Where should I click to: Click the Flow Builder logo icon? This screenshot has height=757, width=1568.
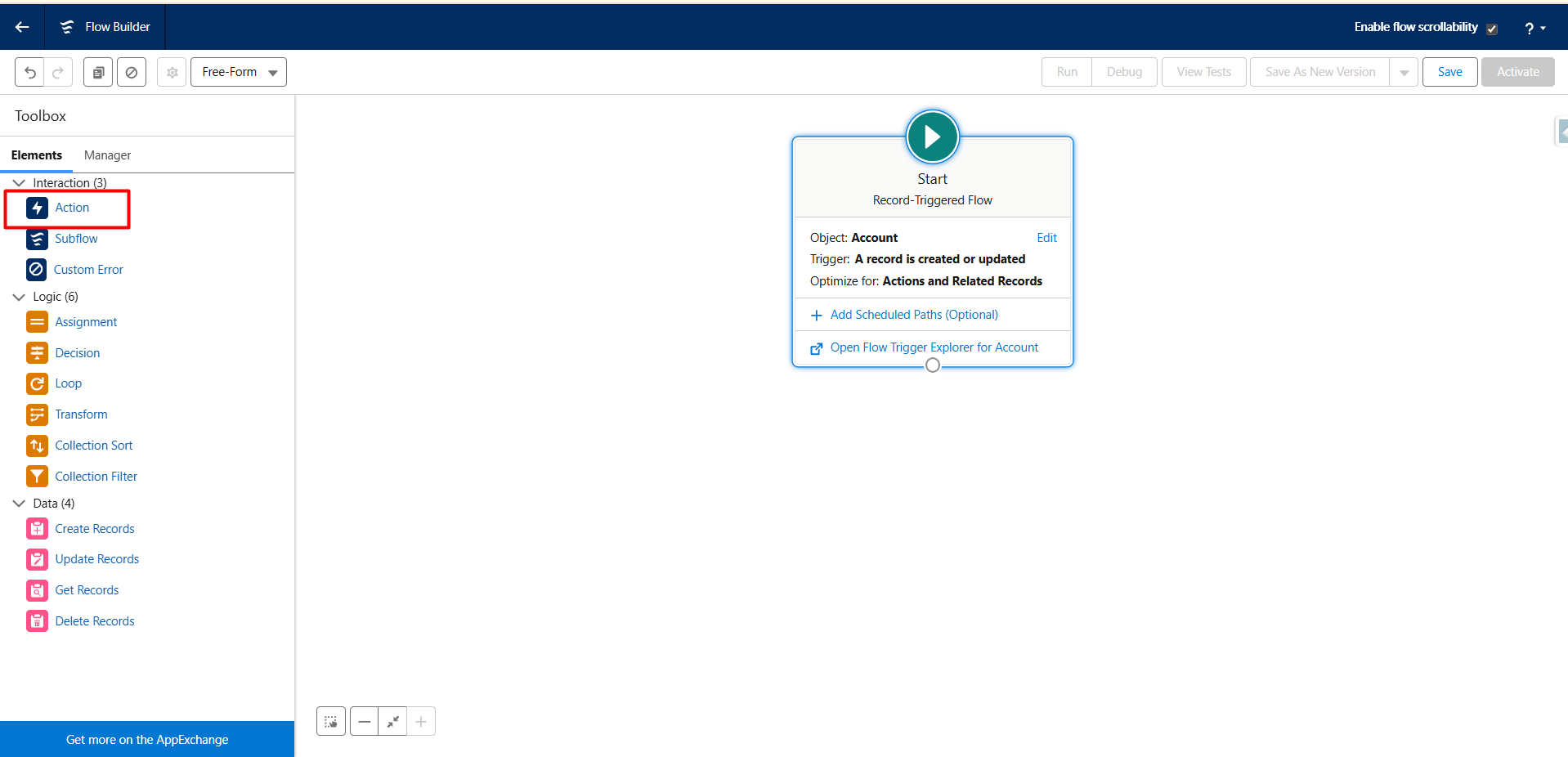(67, 27)
